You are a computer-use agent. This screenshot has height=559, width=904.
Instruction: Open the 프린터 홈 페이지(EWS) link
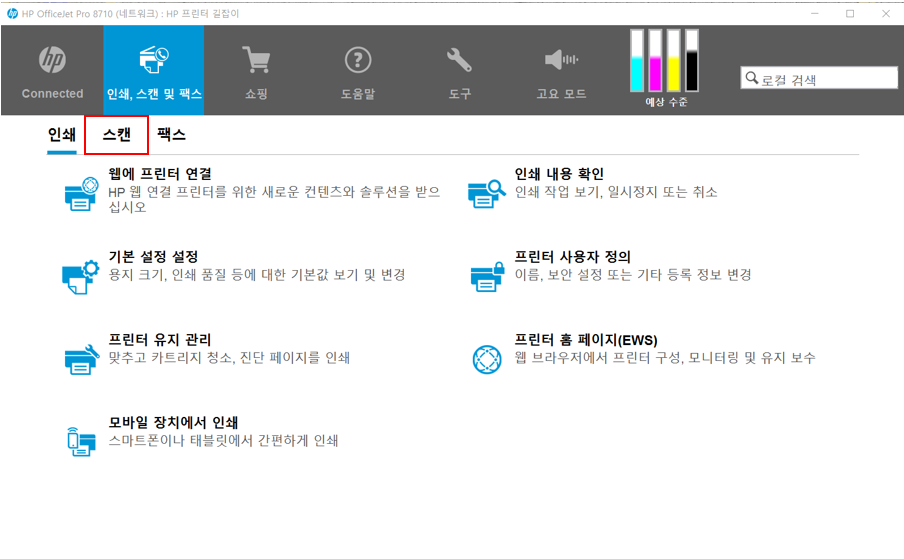click(586, 339)
